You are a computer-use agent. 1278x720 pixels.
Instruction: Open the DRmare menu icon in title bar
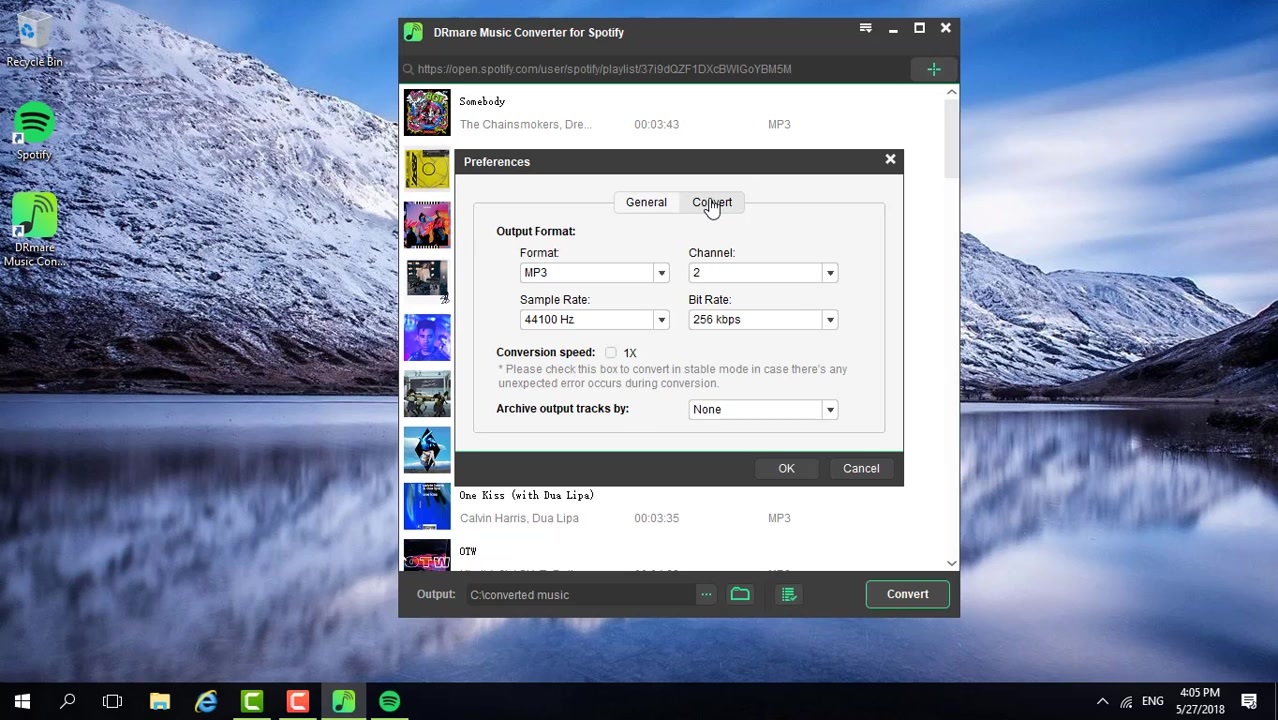[866, 29]
